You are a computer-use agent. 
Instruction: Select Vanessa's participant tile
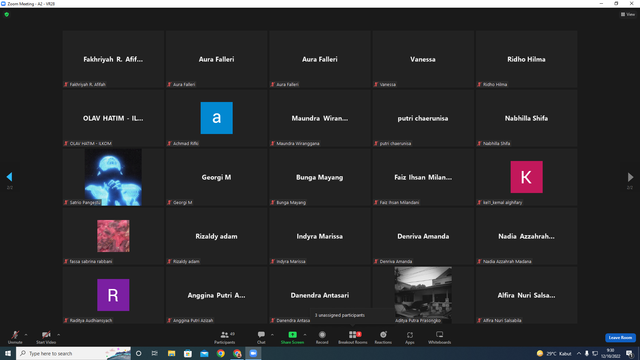coord(423,59)
